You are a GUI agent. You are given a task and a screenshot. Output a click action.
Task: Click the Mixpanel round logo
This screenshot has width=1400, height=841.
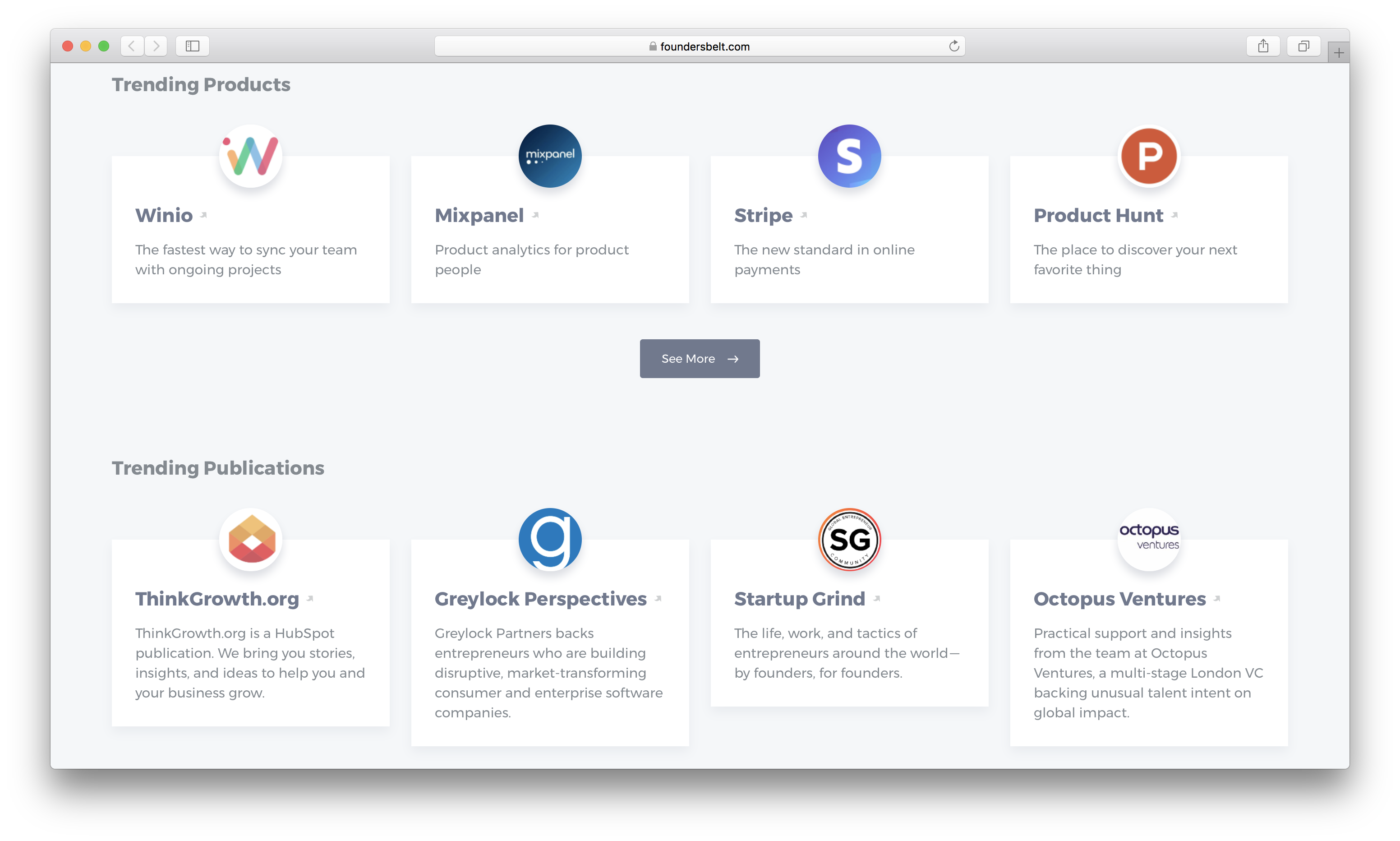pos(549,156)
